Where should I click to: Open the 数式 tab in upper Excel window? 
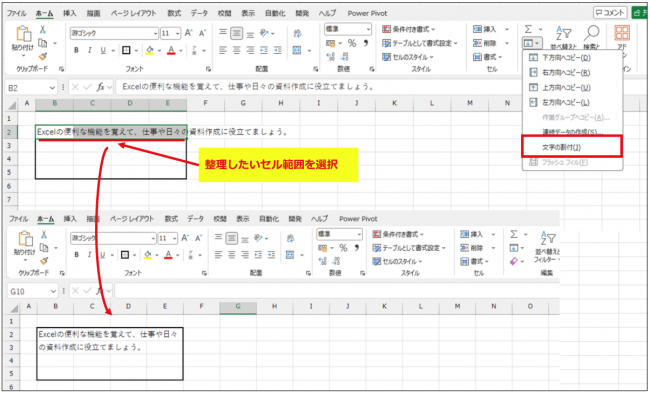pos(174,13)
